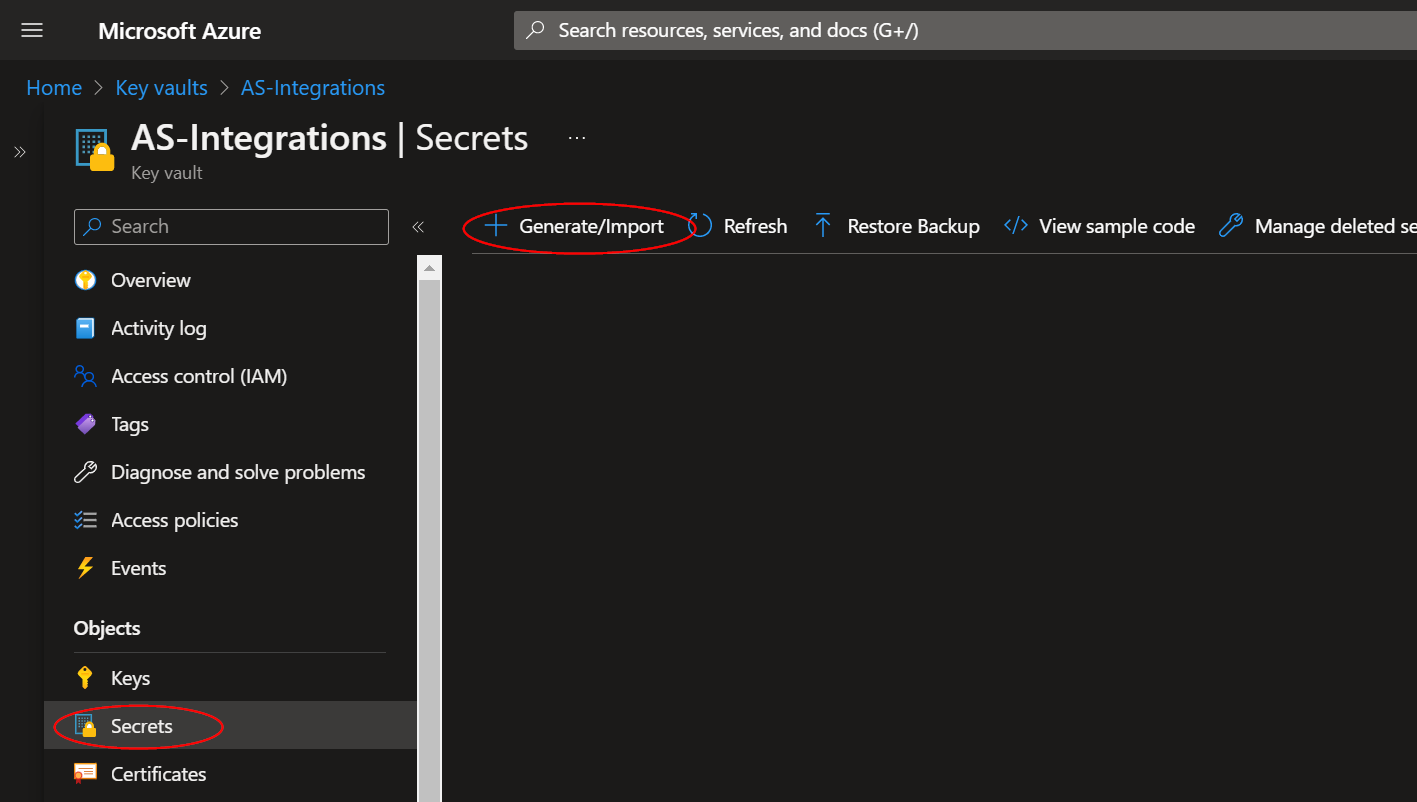Click the Key vault resource icon
The width and height of the screenshot is (1417, 802).
coord(95,150)
